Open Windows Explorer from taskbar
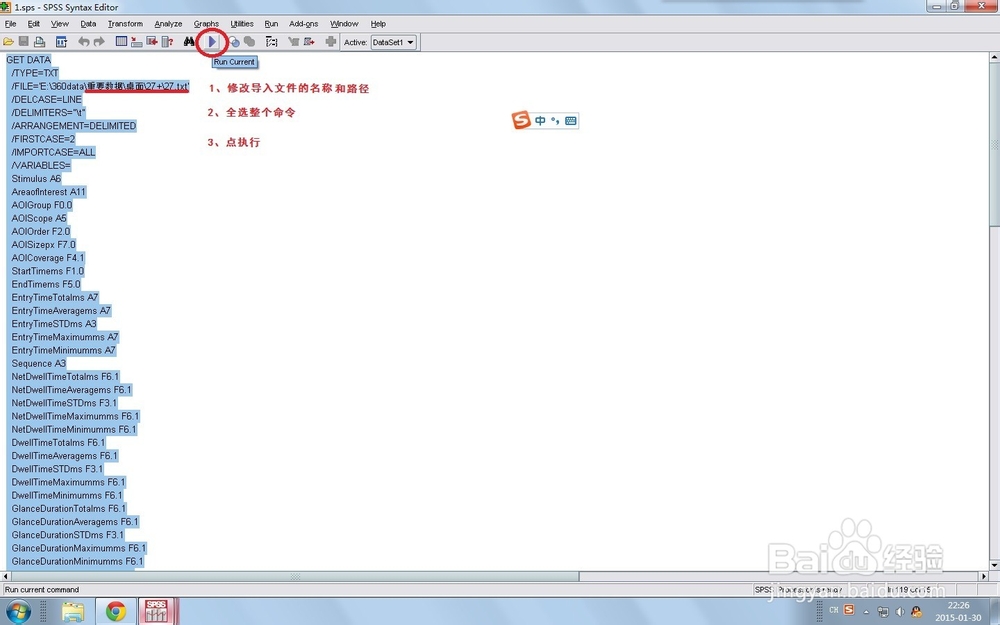This screenshot has height=625, width=1000. [73, 611]
